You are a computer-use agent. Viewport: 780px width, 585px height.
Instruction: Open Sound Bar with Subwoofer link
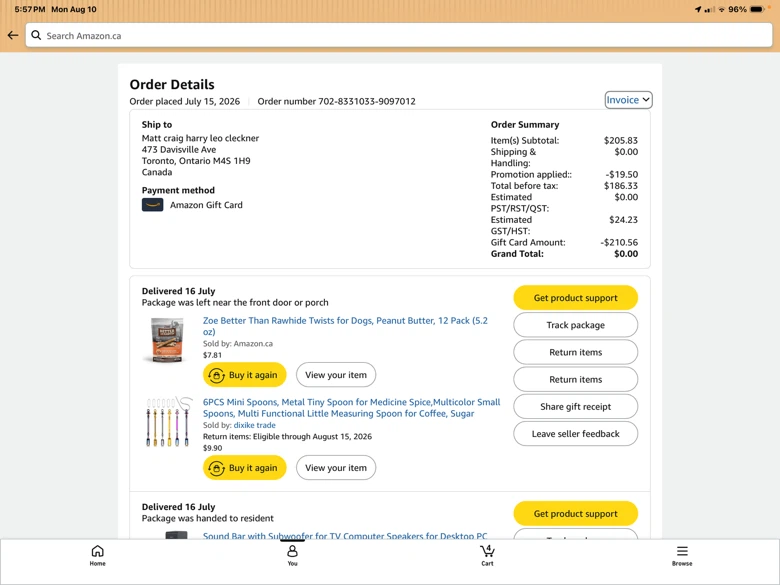pos(345,536)
